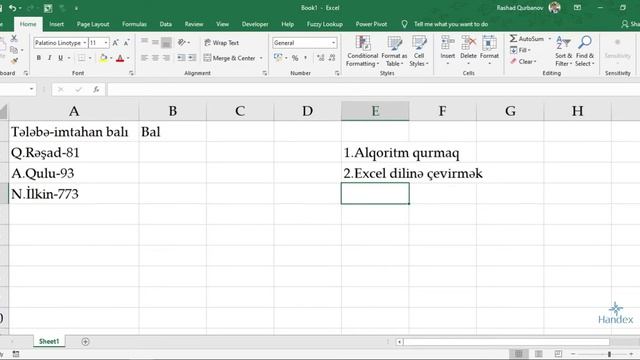This screenshot has width=640, height=360.
Task: Open the Review tab
Action: pyautogui.click(x=194, y=24)
